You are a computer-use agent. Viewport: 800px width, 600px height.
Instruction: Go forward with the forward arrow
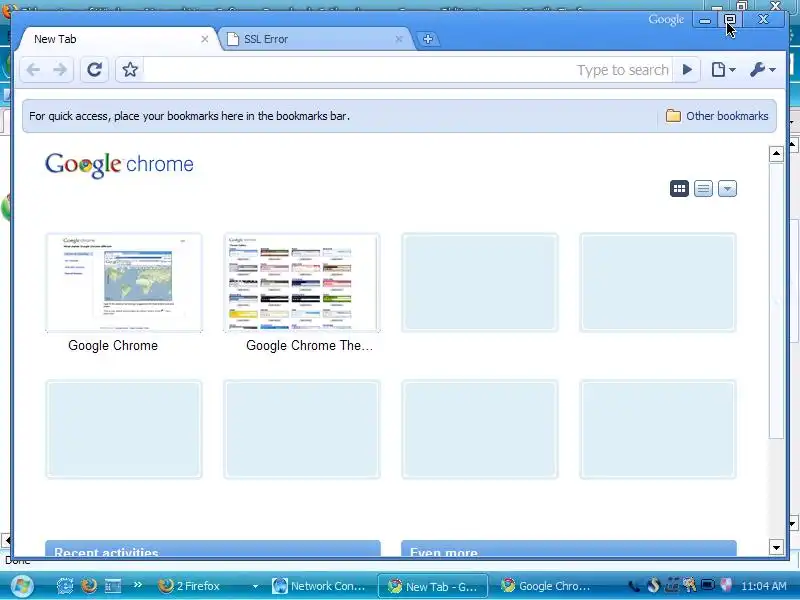(x=60, y=70)
